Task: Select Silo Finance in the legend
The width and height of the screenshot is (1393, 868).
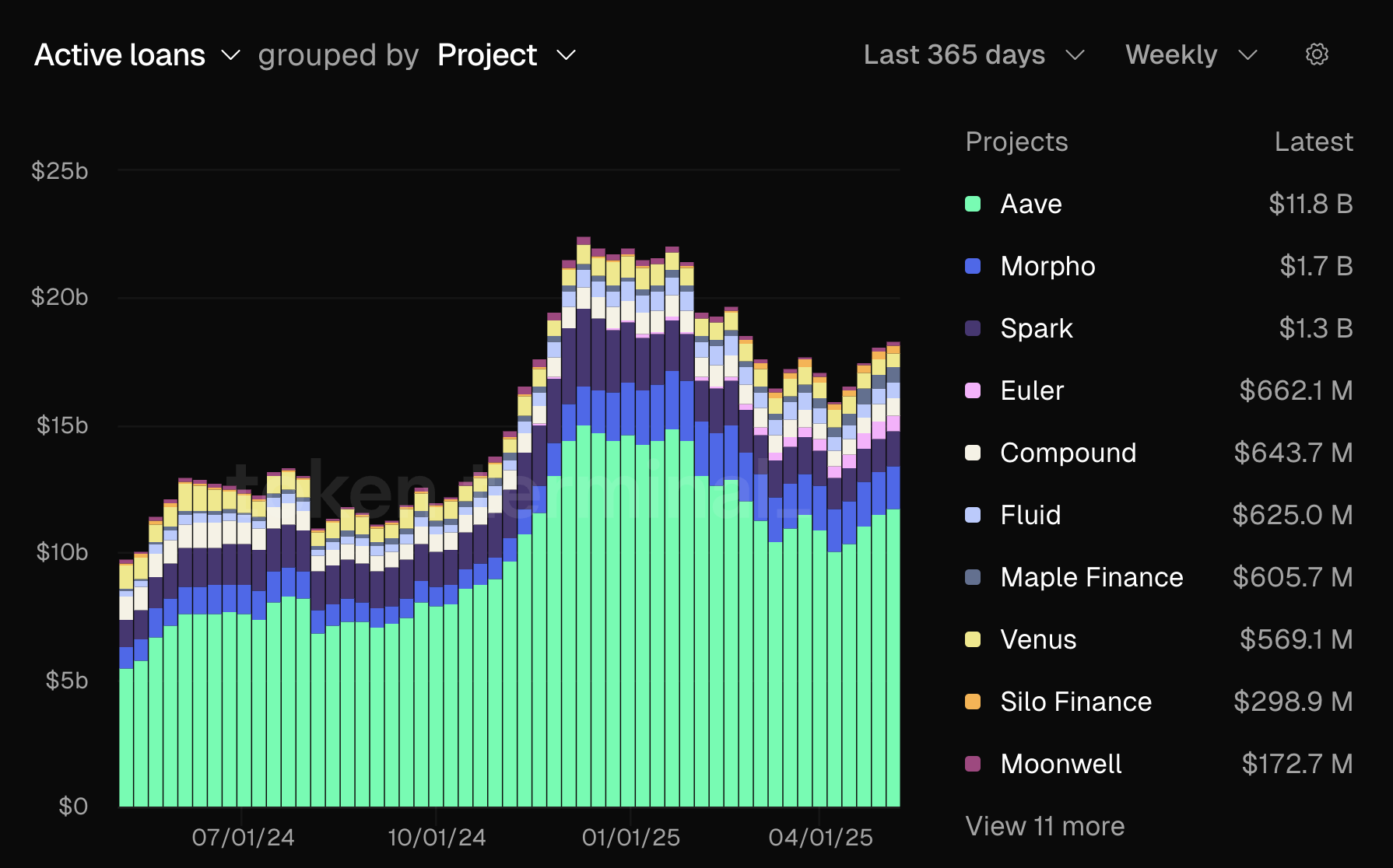Action: (x=1076, y=702)
